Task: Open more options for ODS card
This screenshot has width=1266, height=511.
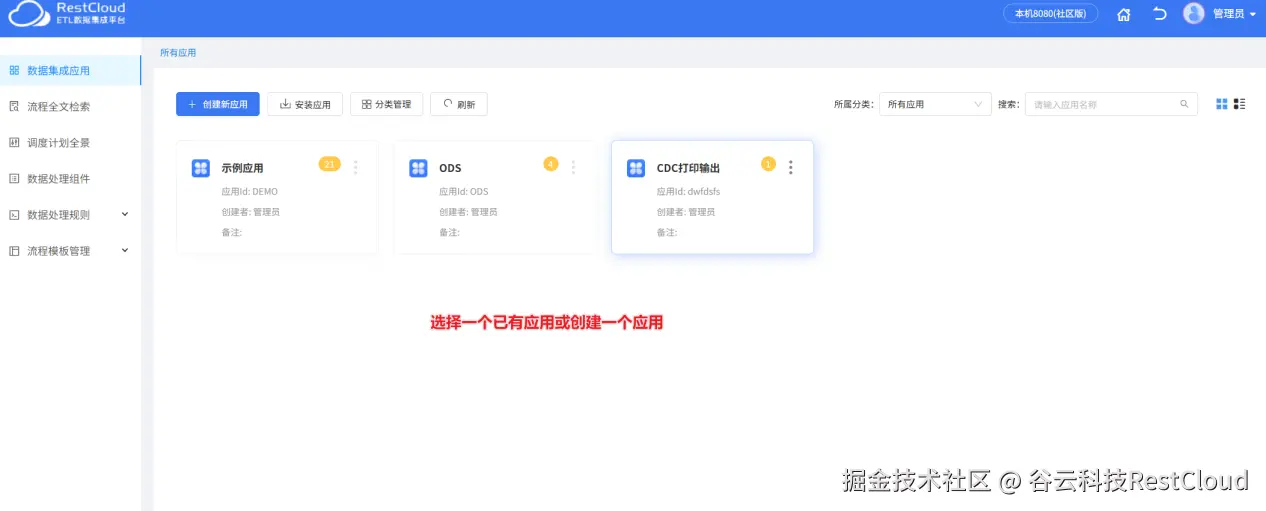Action: (x=573, y=168)
